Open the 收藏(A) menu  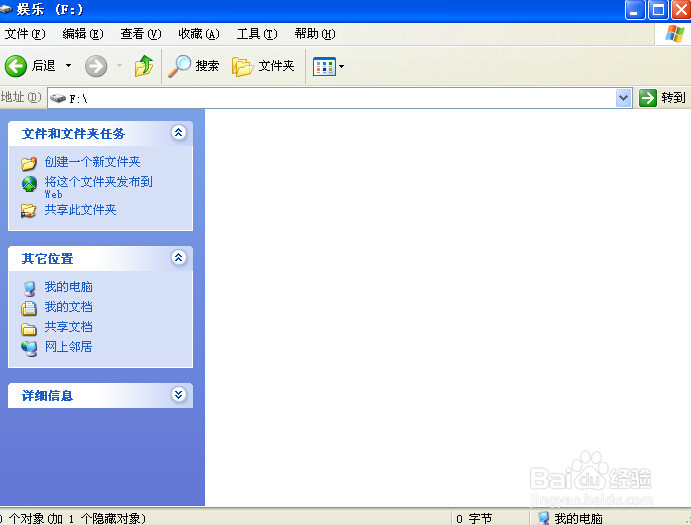pyautogui.click(x=199, y=34)
